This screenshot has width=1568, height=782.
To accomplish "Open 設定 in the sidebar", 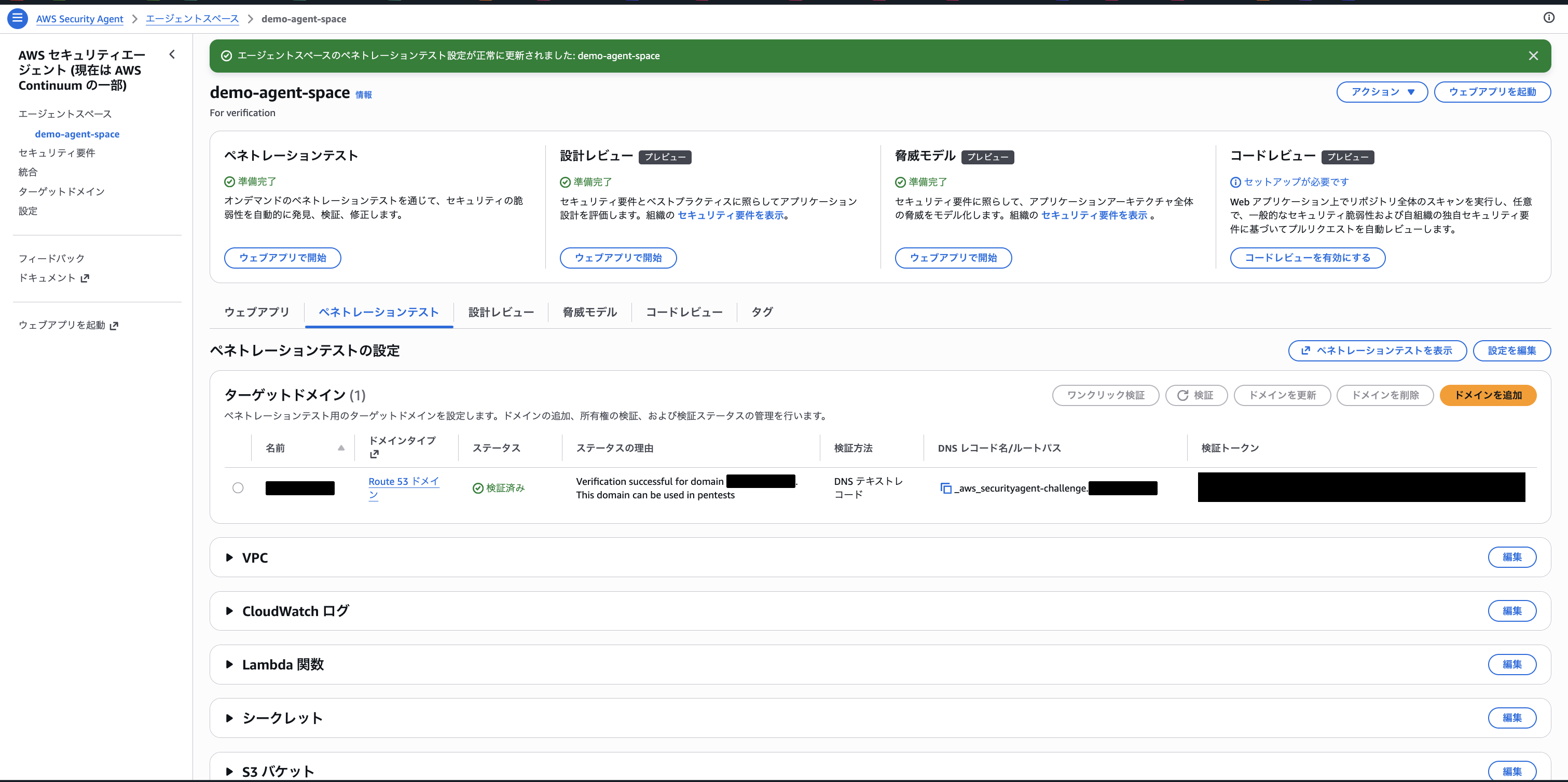I will [x=28, y=211].
